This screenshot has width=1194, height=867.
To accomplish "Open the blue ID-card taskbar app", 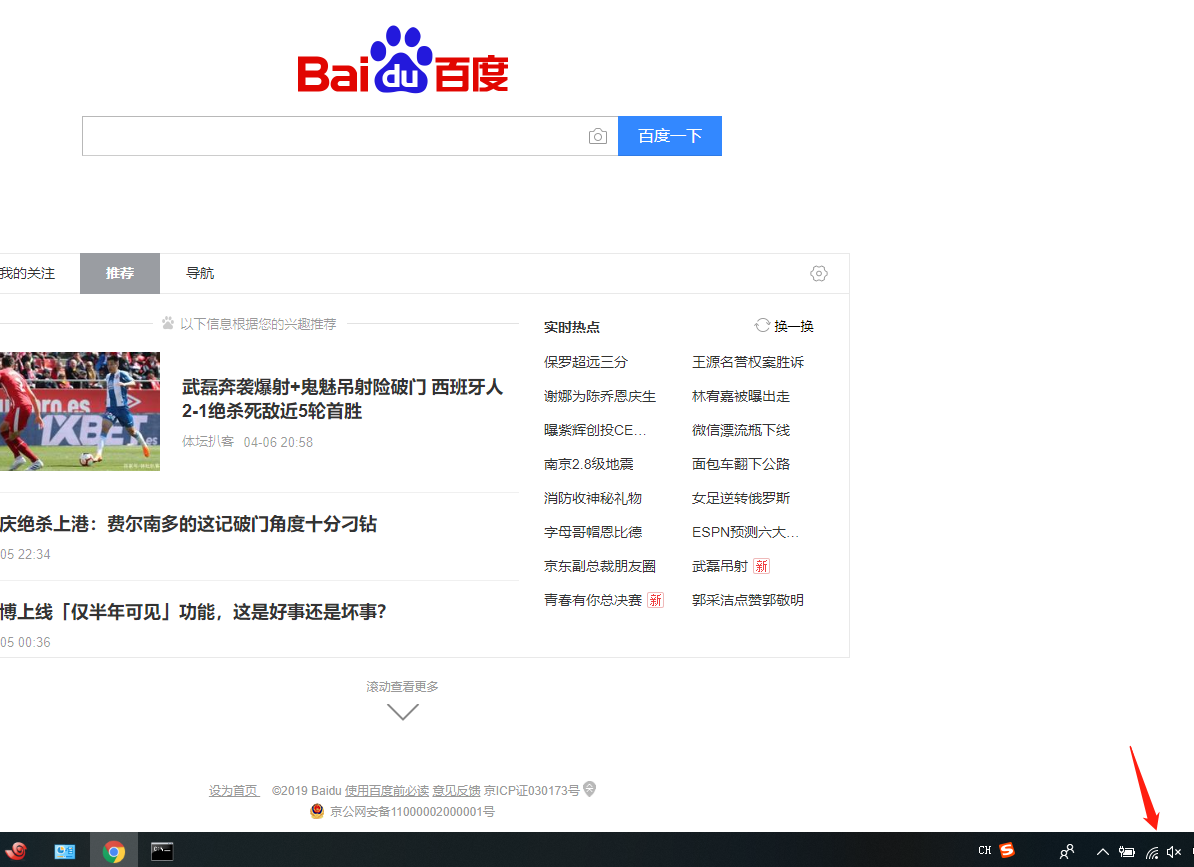I will point(65,851).
